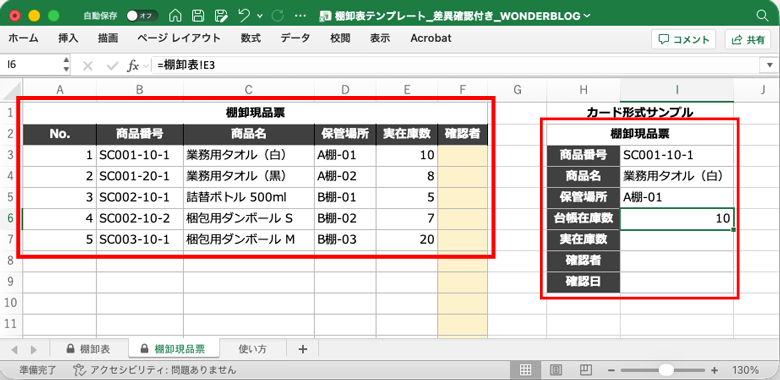Screen dimensions: 780x380
Task: Select column C header
Action: click(249, 90)
